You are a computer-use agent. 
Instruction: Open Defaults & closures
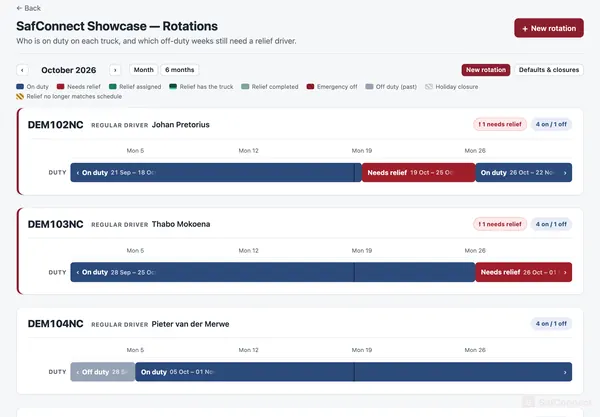(x=549, y=70)
